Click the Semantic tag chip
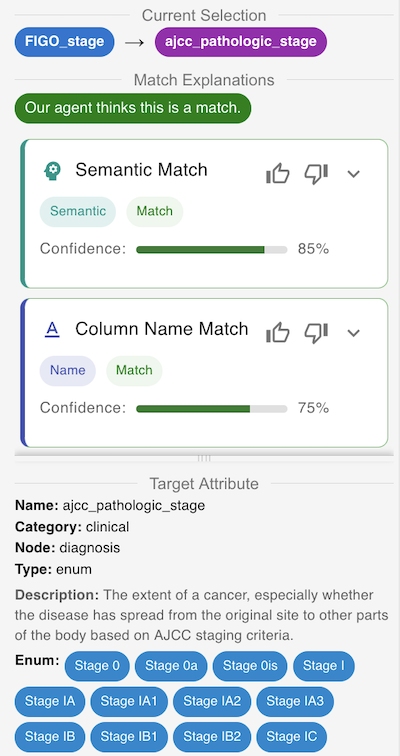 [x=78, y=212]
